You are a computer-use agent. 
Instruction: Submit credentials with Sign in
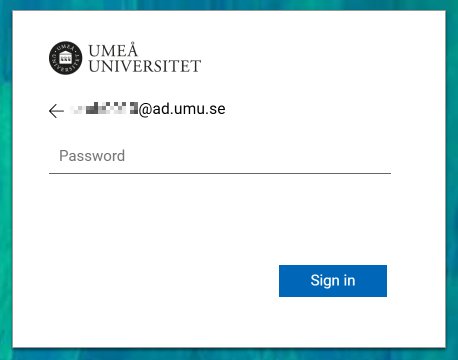pyautogui.click(x=333, y=281)
